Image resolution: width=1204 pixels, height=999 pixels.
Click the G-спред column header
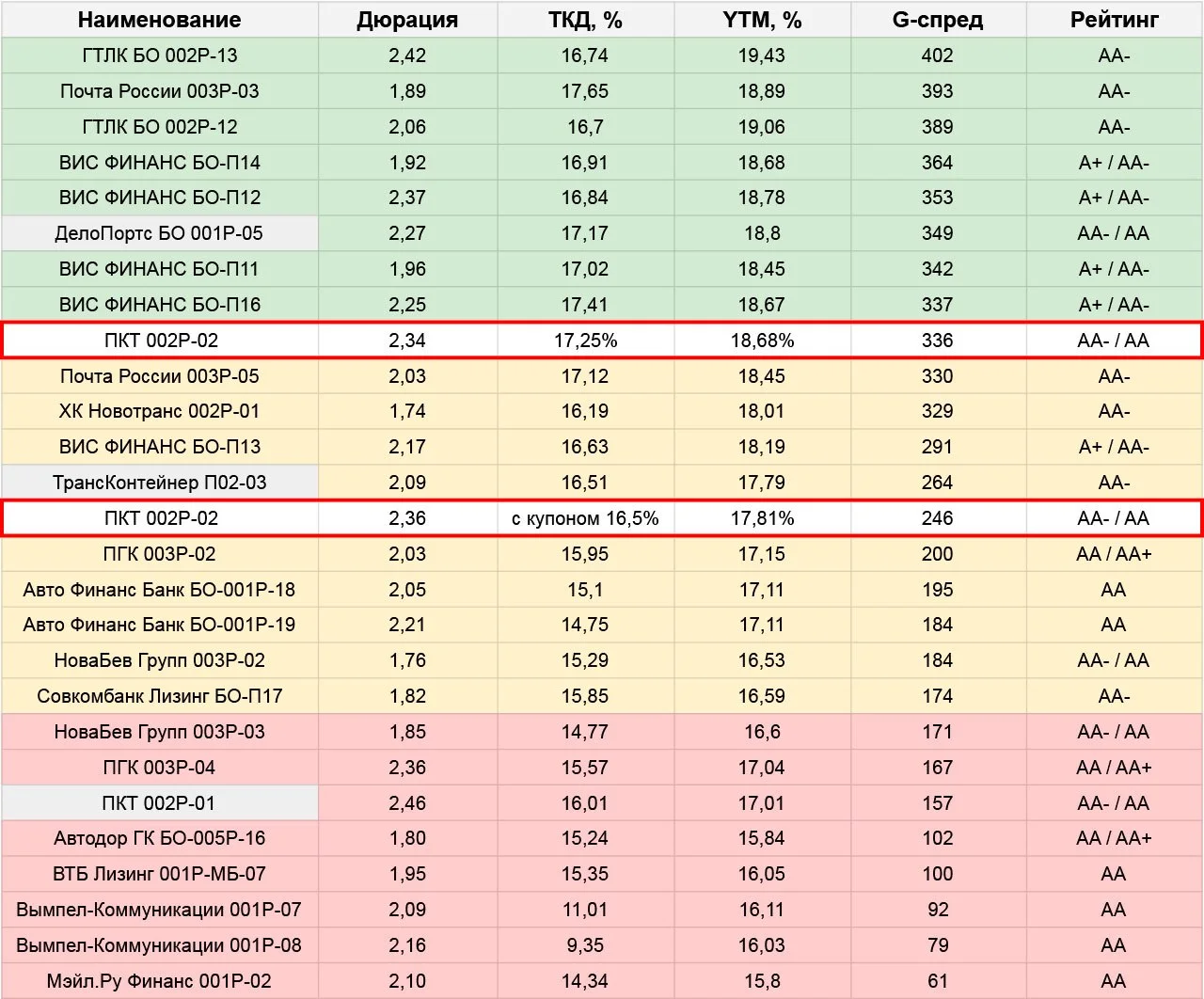[938, 20]
